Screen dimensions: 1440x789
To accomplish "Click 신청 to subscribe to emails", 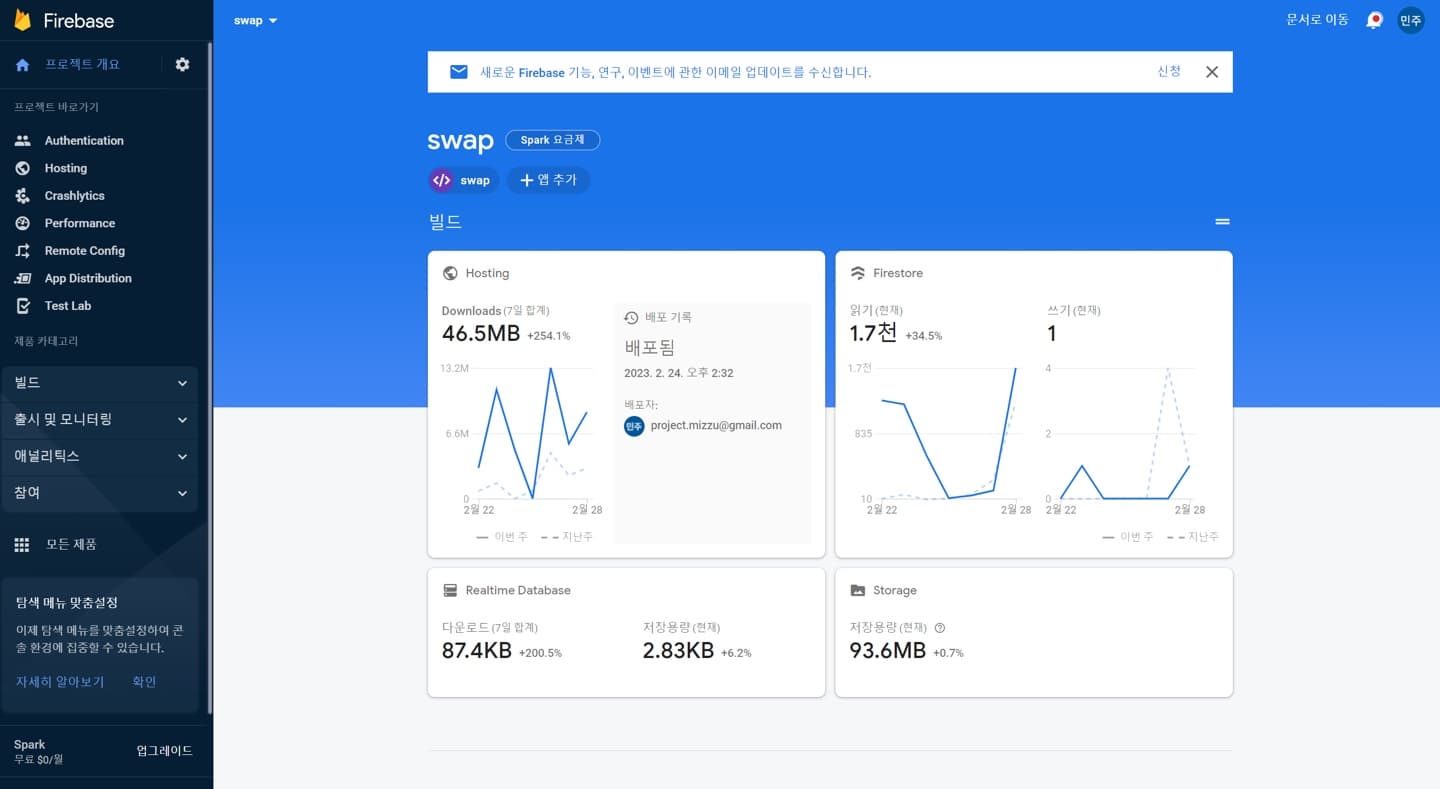I will click(x=1169, y=72).
